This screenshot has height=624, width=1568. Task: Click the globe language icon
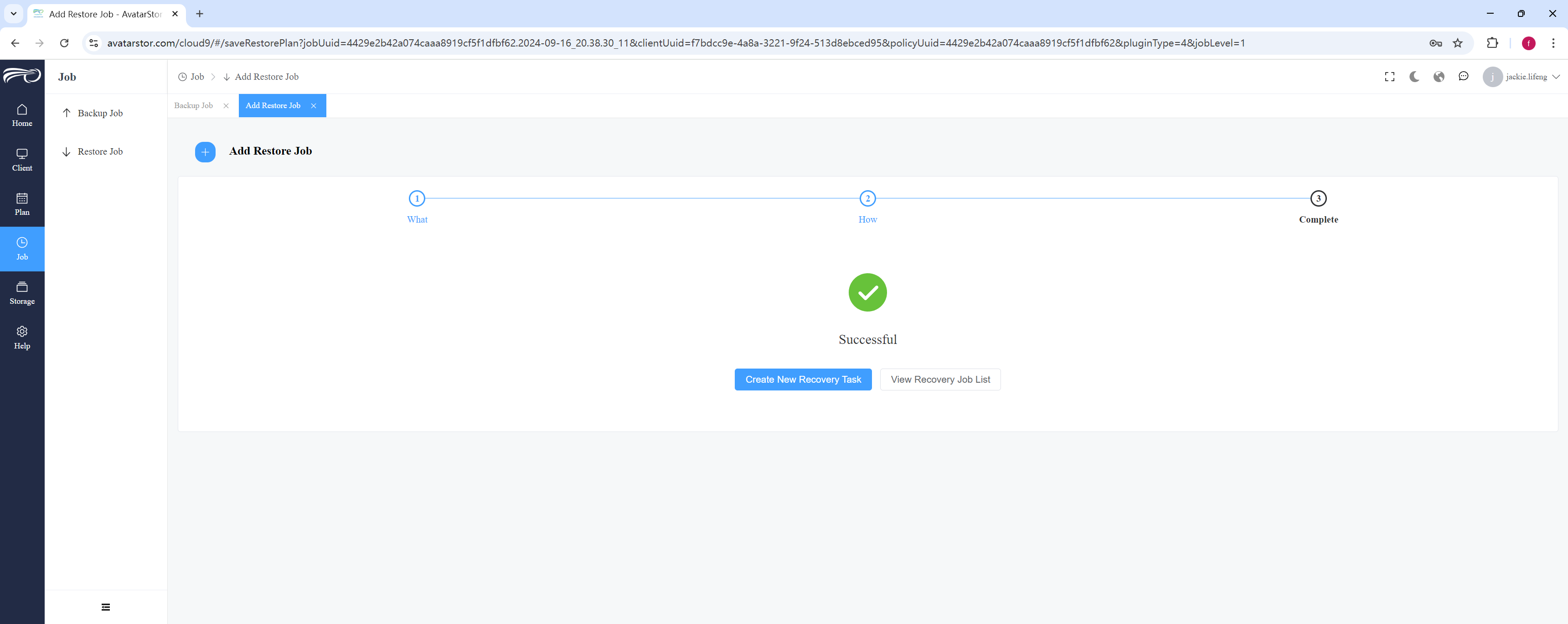[1439, 77]
